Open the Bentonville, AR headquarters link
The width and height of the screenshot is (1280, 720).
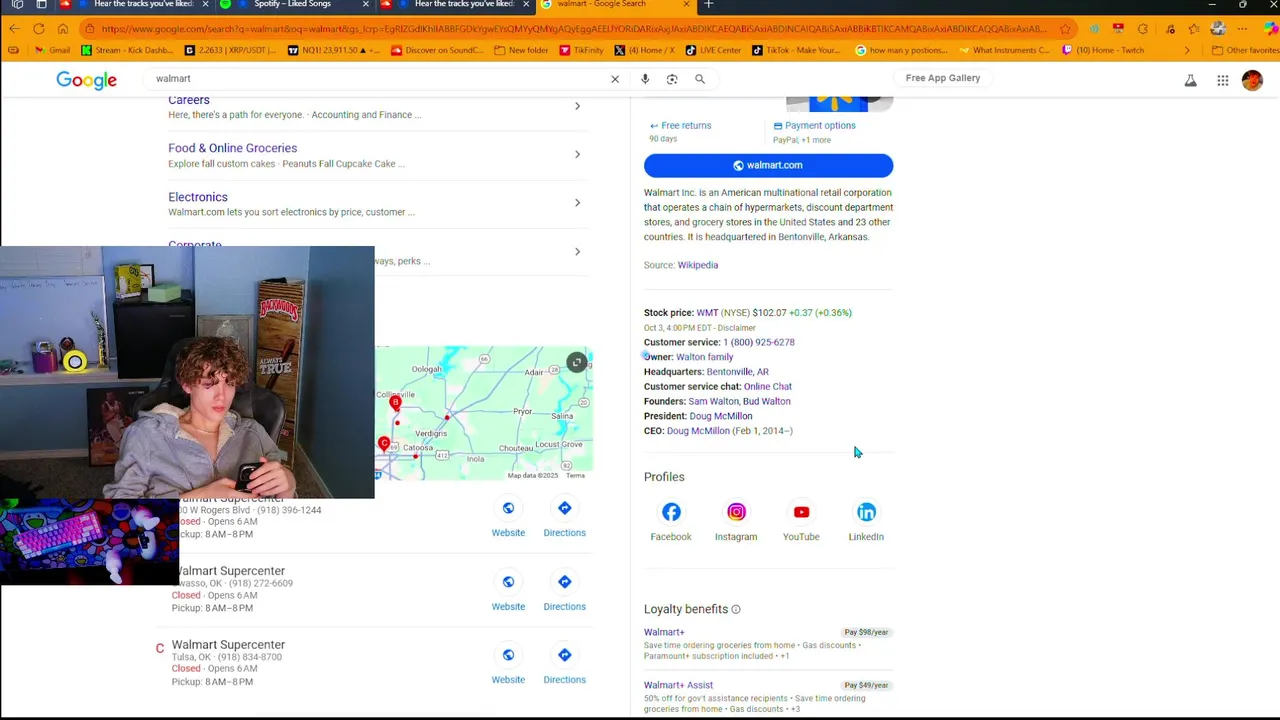pos(738,372)
